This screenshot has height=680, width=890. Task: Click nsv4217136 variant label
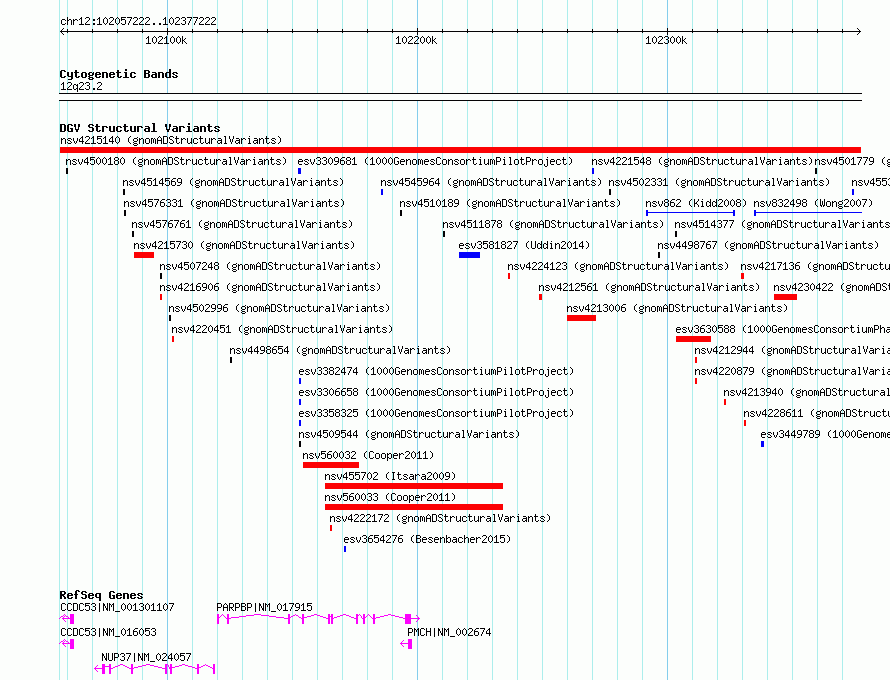click(x=815, y=266)
